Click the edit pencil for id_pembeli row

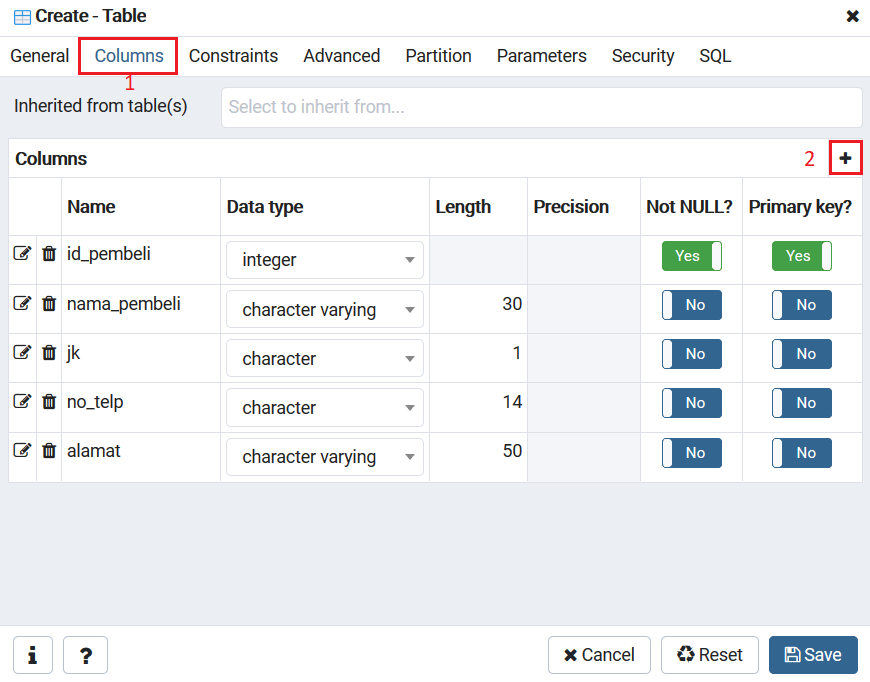point(22,252)
